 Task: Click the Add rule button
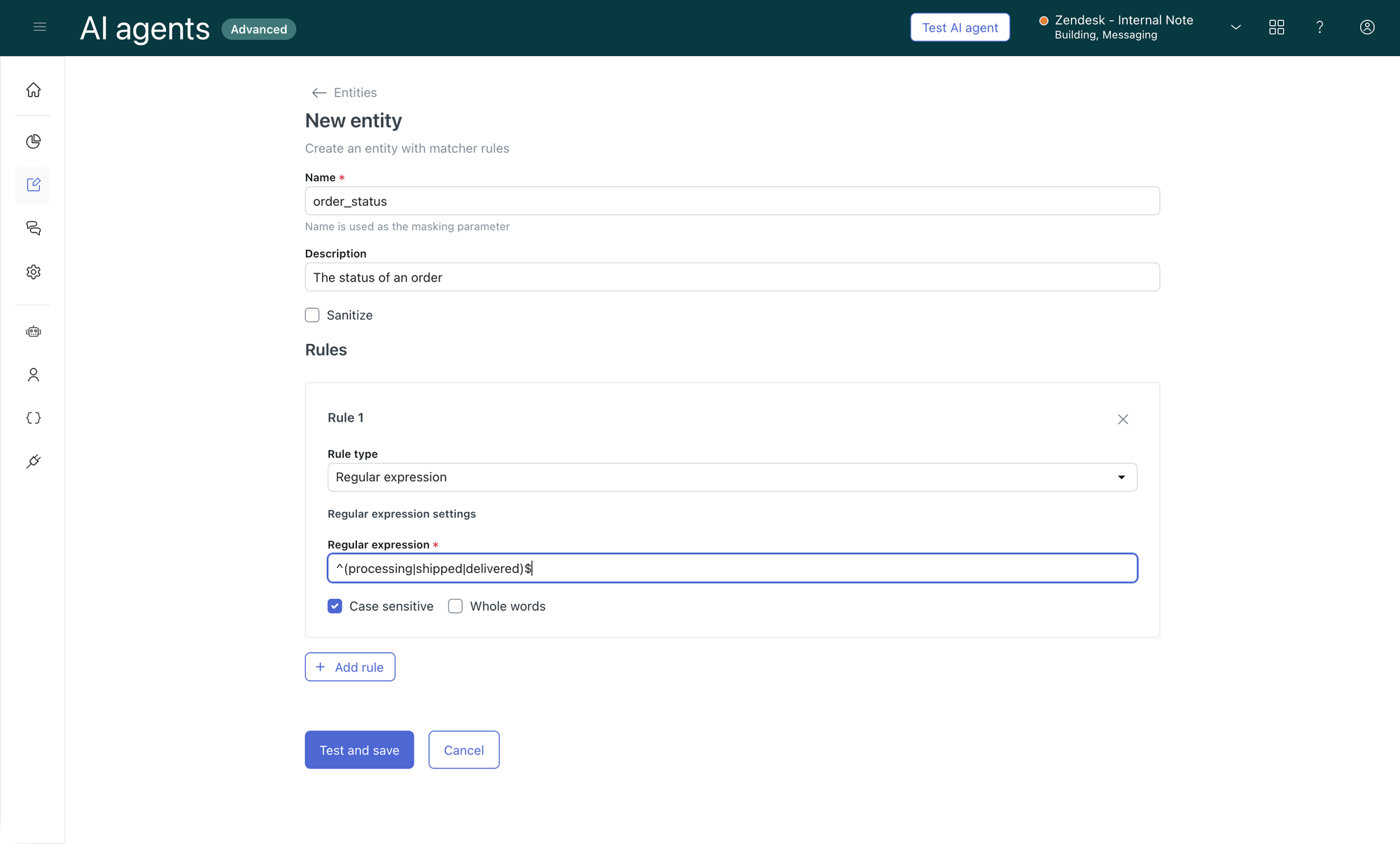[x=350, y=667]
